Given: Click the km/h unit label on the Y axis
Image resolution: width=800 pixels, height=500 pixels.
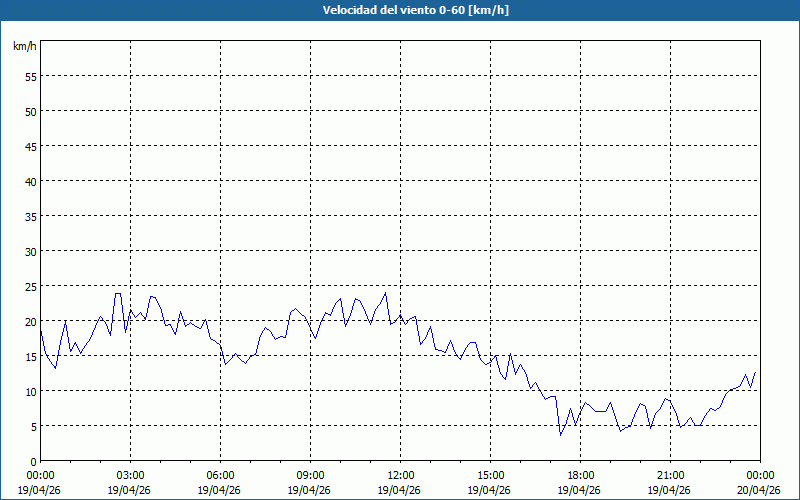Looking at the screenshot, I should [x=25, y=47].
